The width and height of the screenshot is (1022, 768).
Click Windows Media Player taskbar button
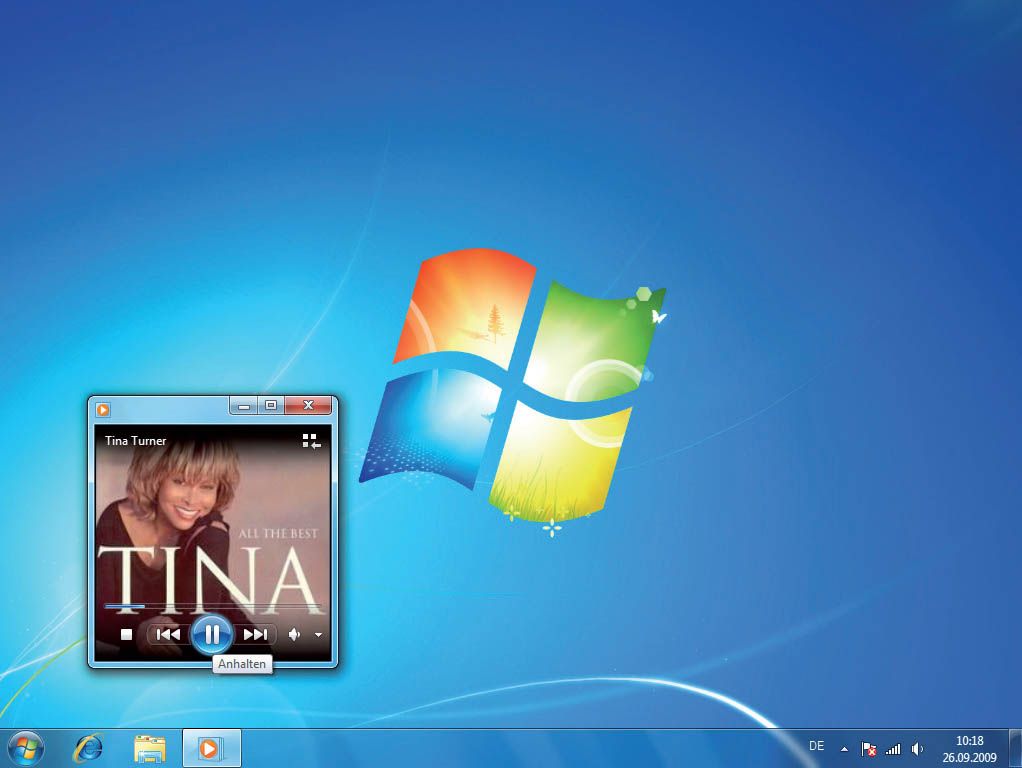click(x=211, y=748)
